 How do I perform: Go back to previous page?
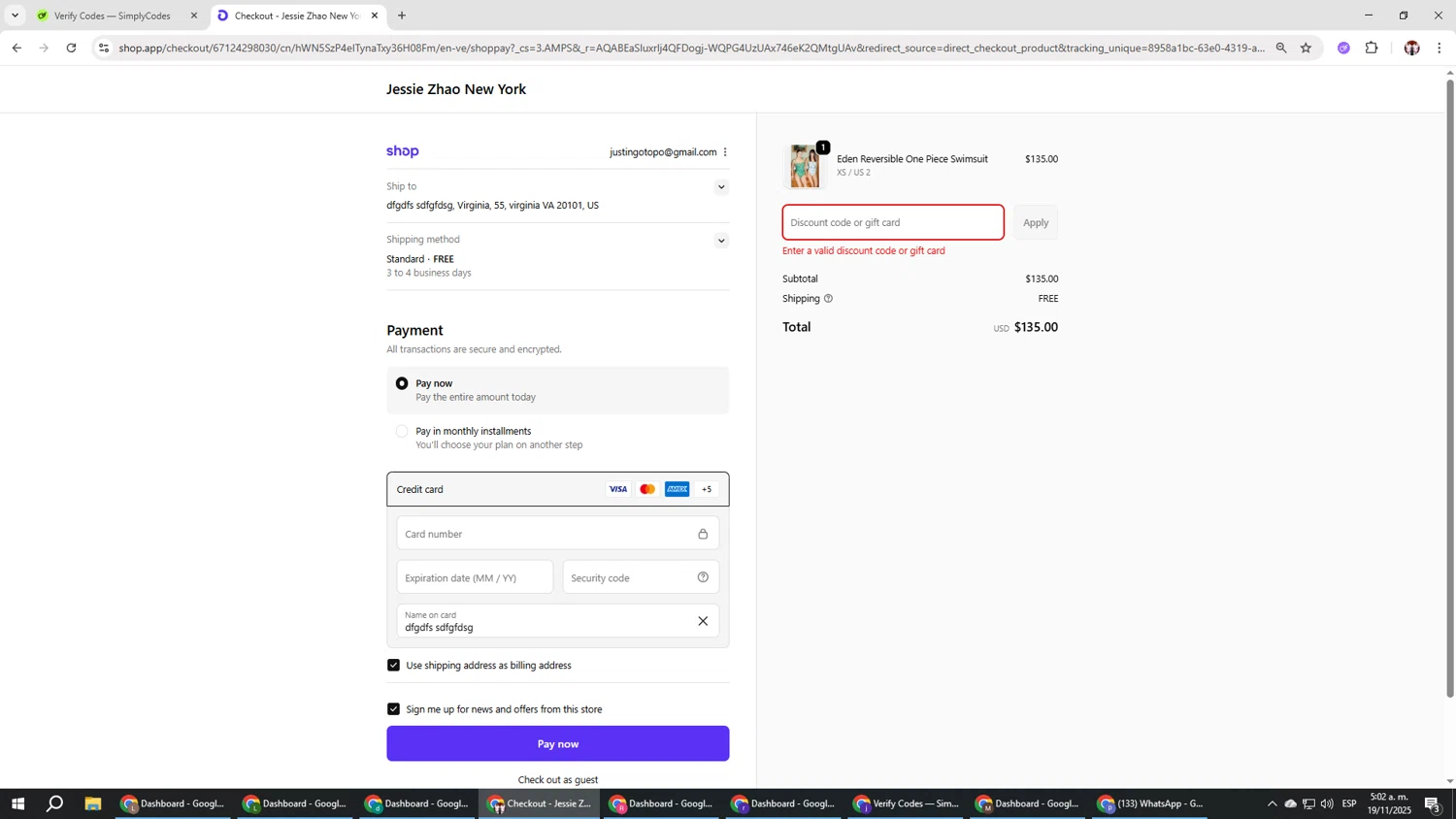(x=17, y=48)
